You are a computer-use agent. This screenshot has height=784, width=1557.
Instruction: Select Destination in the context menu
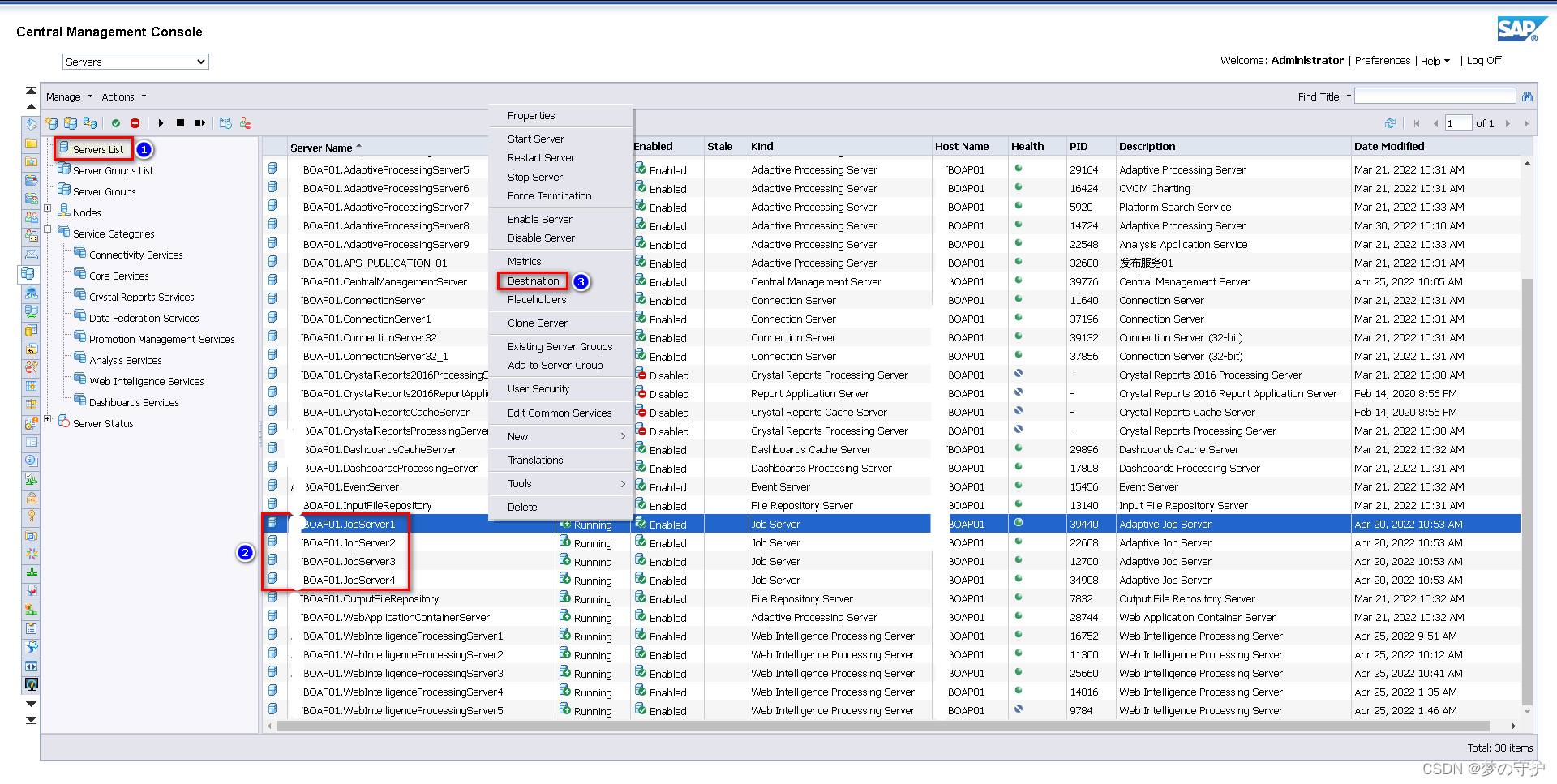(x=533, y=281)
